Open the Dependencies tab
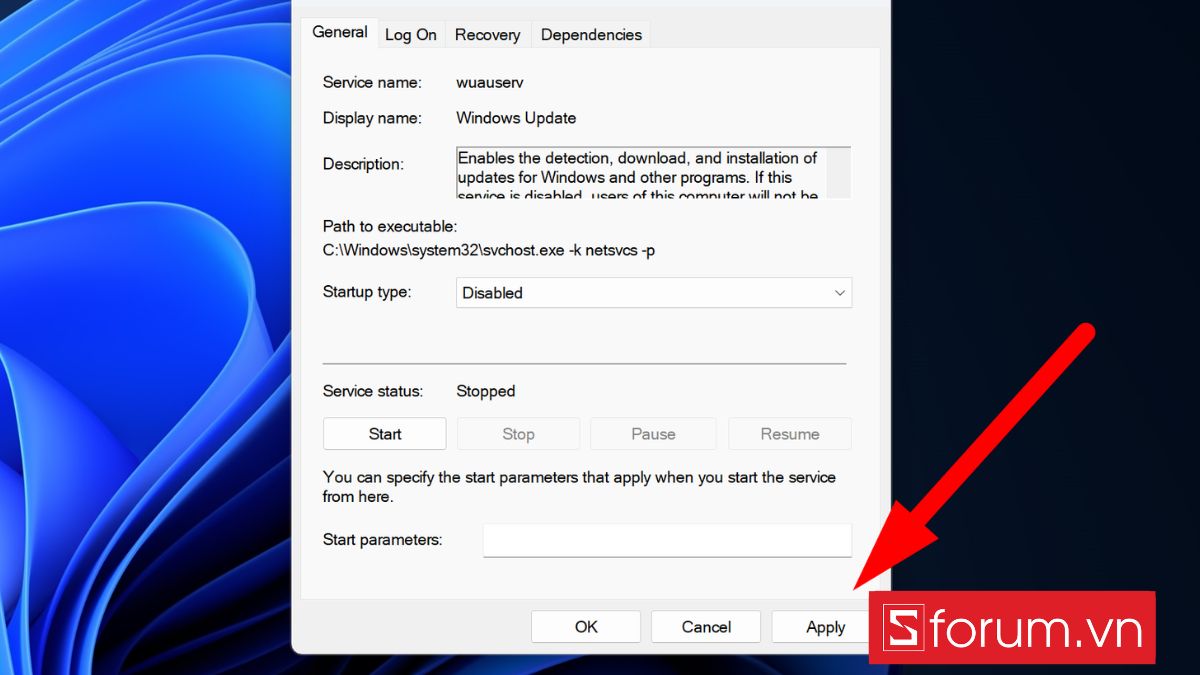 (x=591, y=34)
